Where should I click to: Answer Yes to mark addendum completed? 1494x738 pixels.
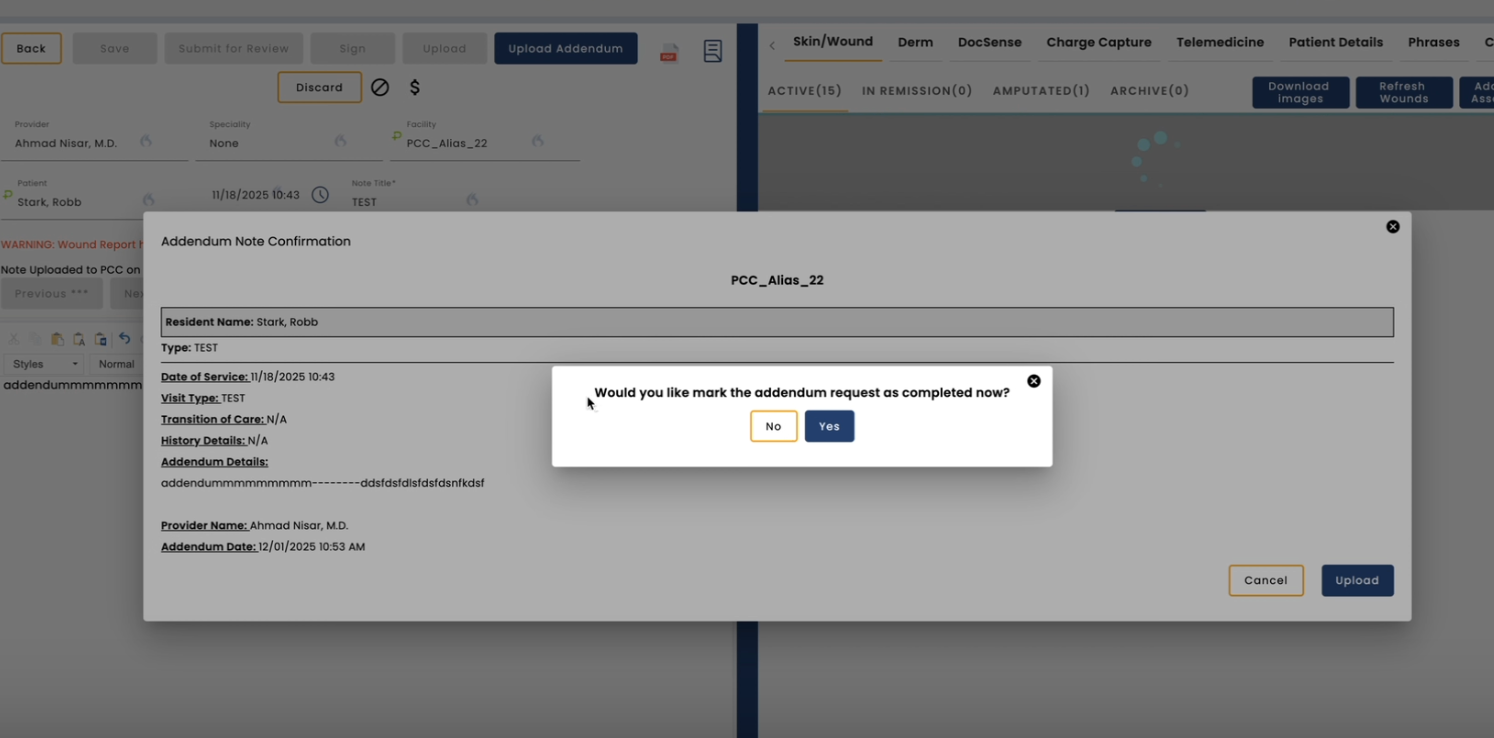(829, 426)
